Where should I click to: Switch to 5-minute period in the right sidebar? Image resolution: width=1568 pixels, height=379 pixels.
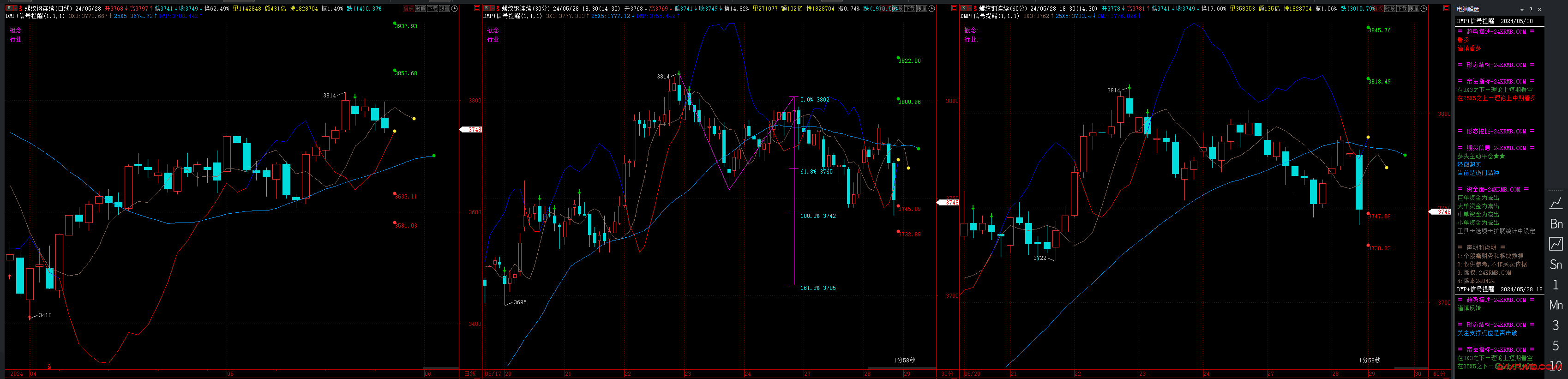(1556, 346)
